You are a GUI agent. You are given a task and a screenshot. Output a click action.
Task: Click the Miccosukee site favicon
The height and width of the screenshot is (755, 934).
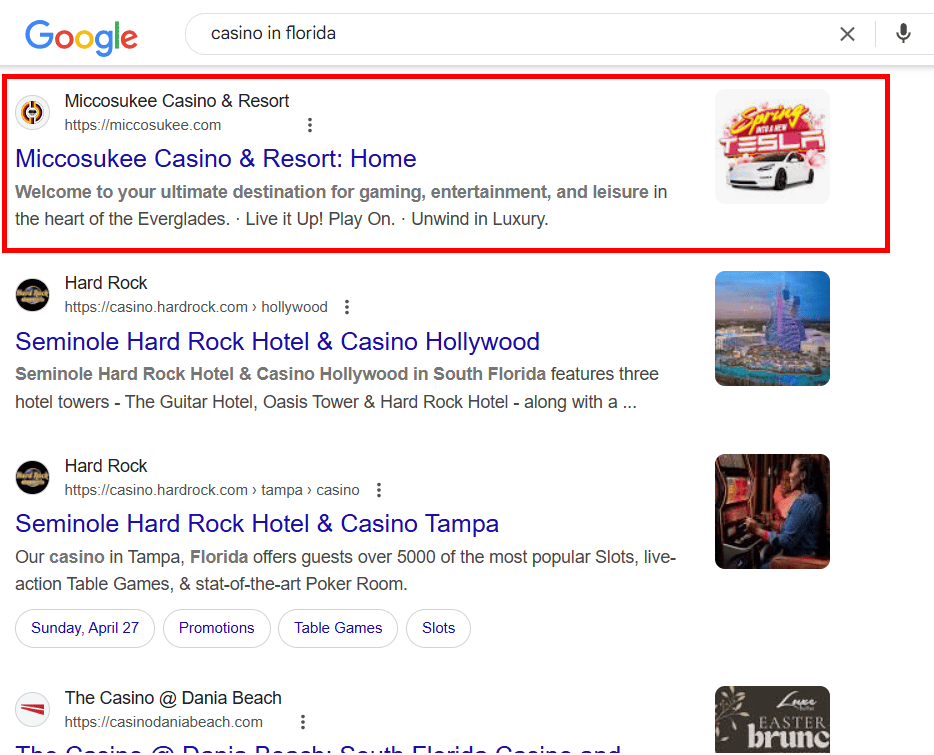pos(33,112)
